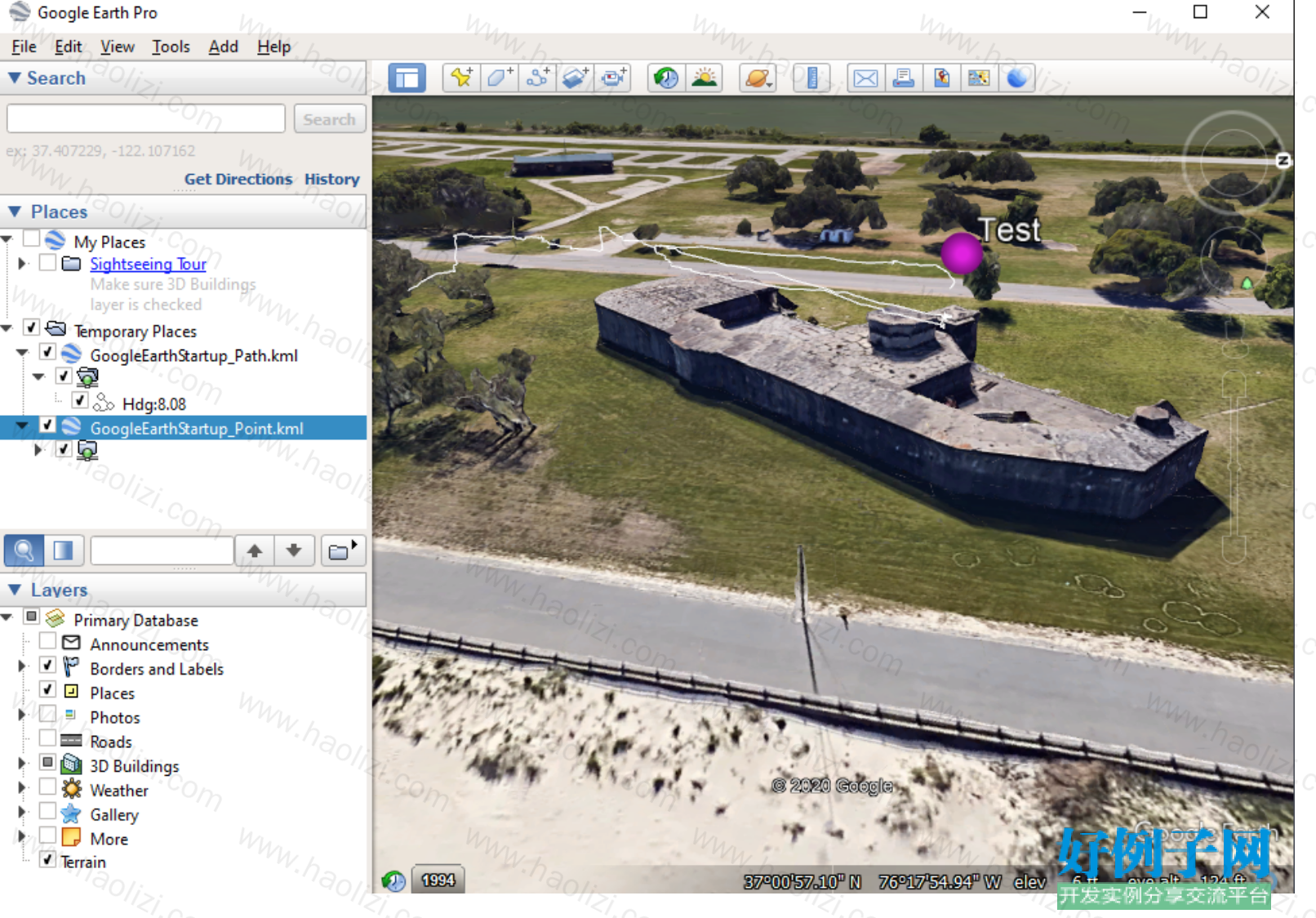This screenshot has height=918, width=1316.
Task: Expand the Sightseeing Tour folder
Action: coord(23,263)
